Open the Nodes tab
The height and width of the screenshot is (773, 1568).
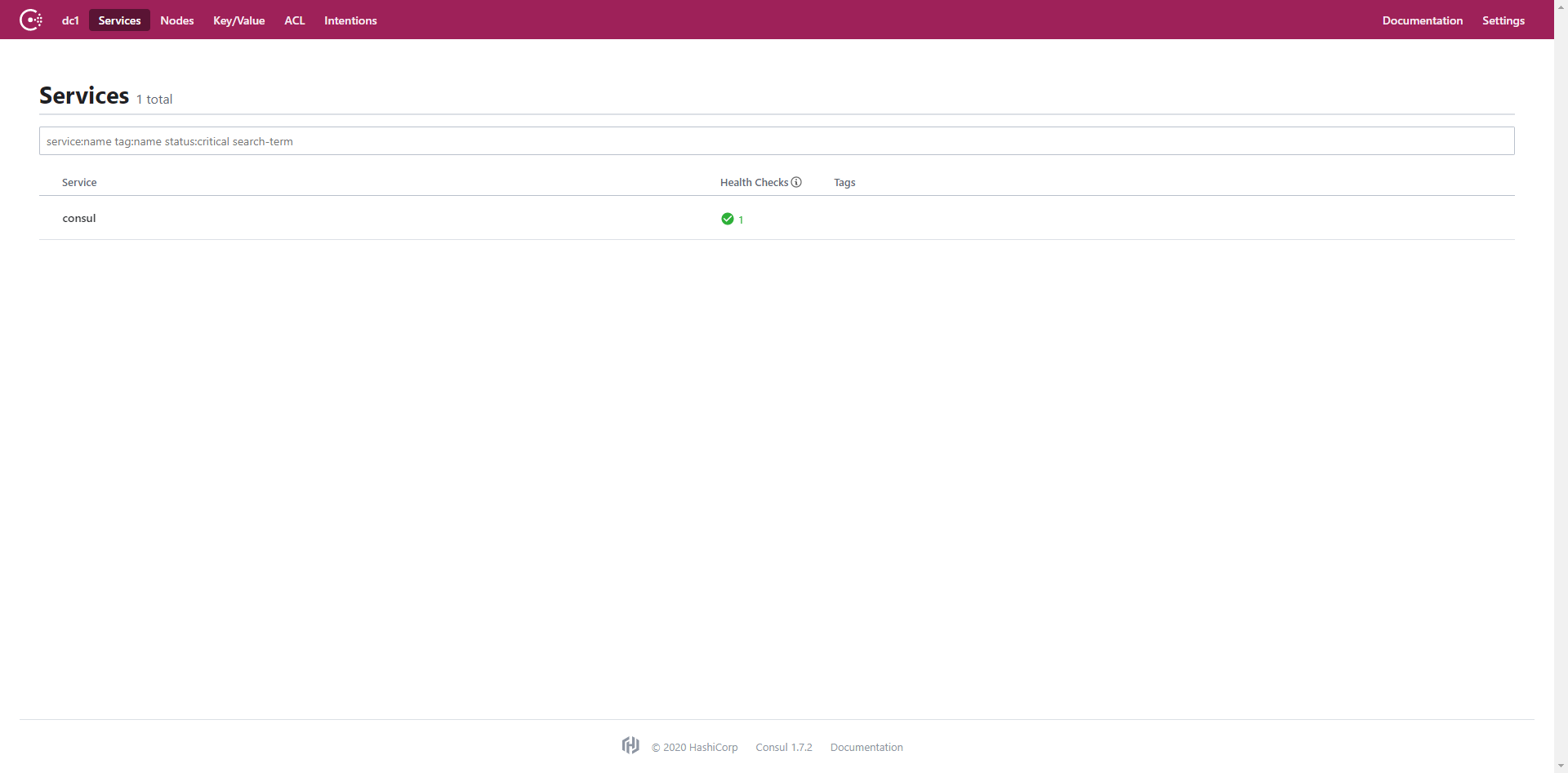(177, 20)
